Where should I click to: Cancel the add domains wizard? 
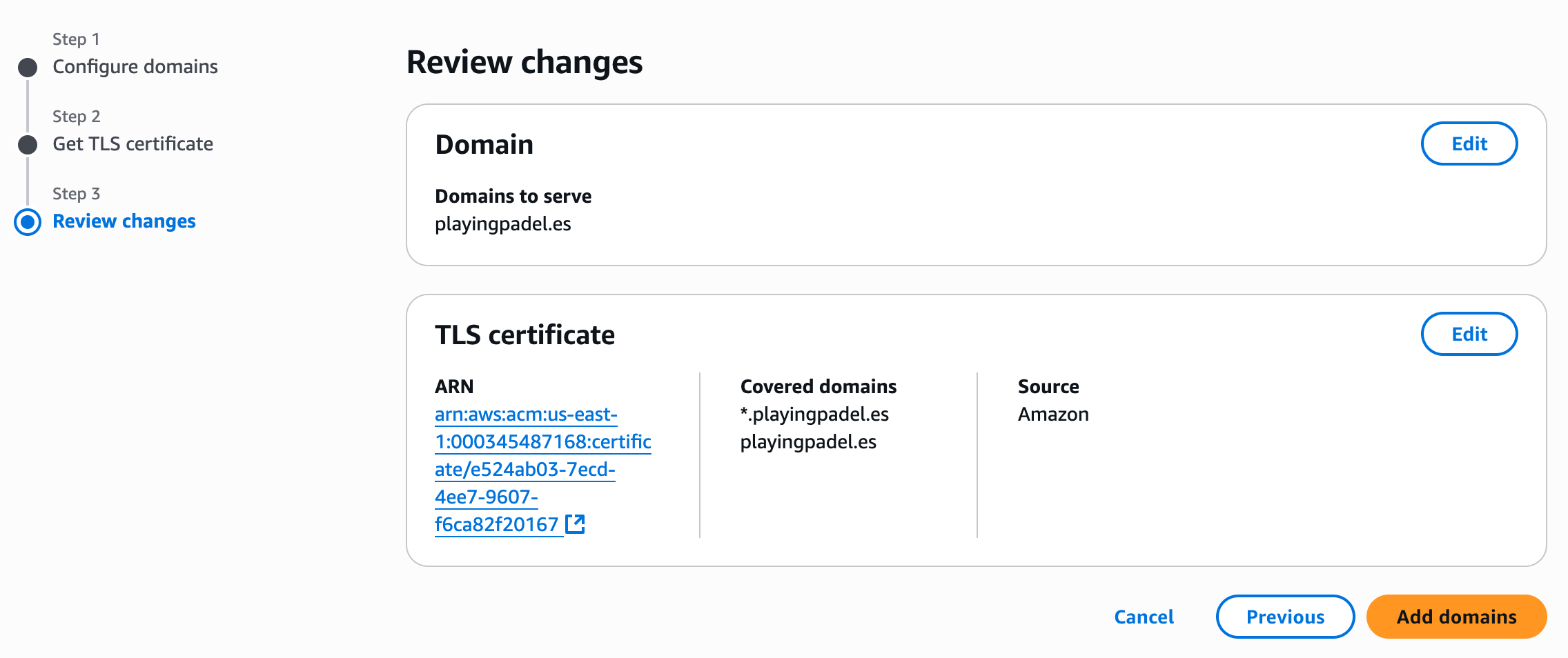[x=1144, y=617]
